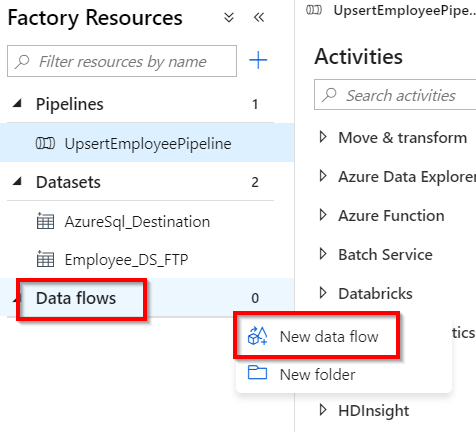
Task: Click the Datasets section label
Action: coord(68,182)
